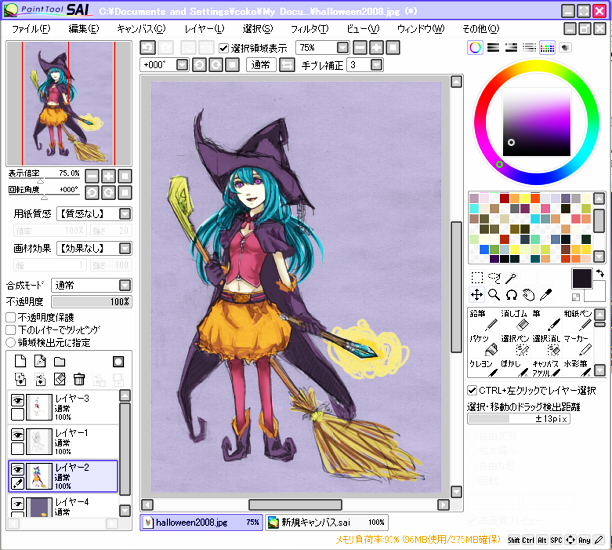Click the 通常 normal mode button in toolbar
Viewport: 612px width, 550px height.
(261, 65)
